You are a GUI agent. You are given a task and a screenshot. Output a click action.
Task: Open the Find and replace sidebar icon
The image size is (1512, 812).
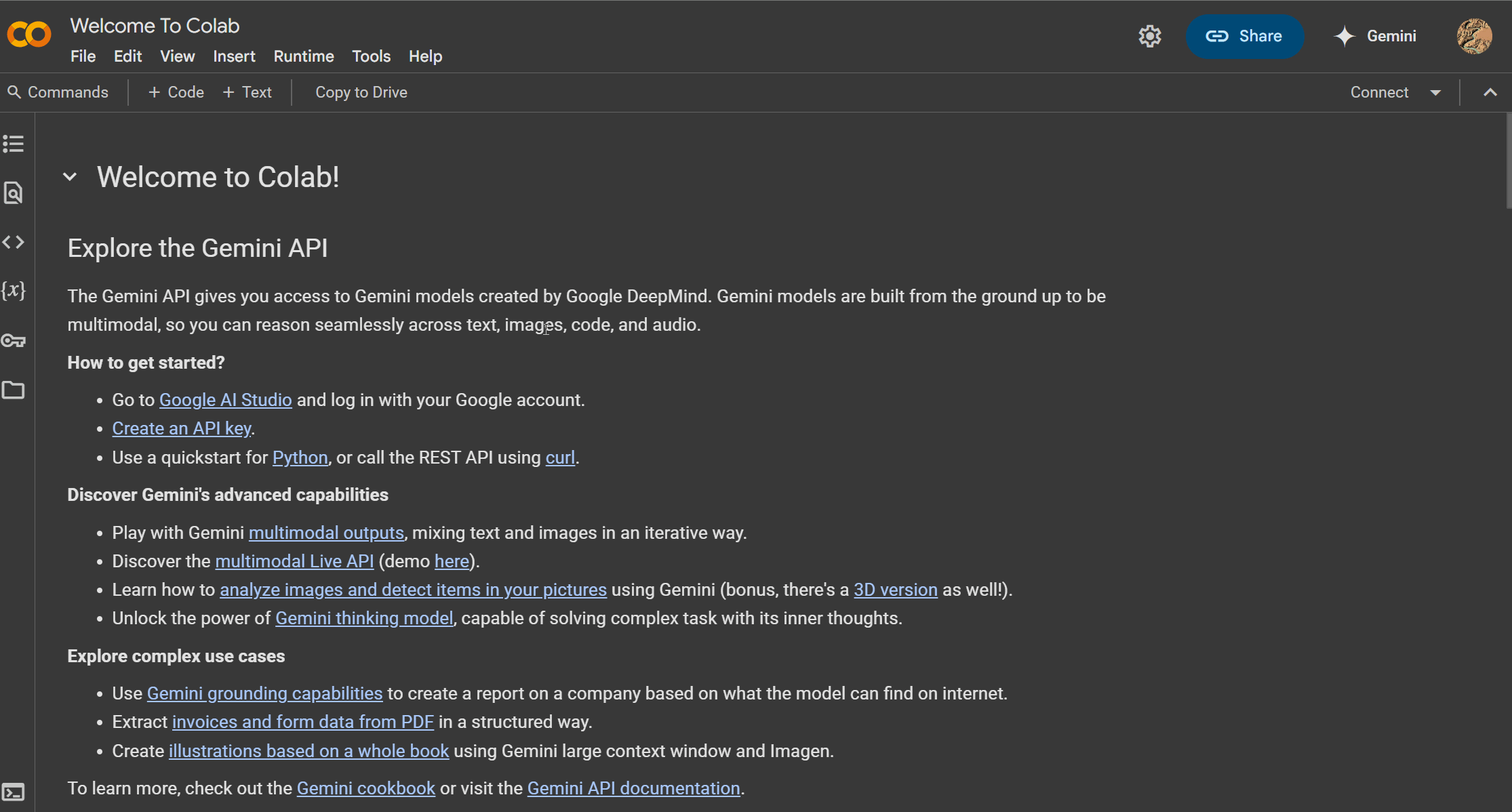[14, 193]
